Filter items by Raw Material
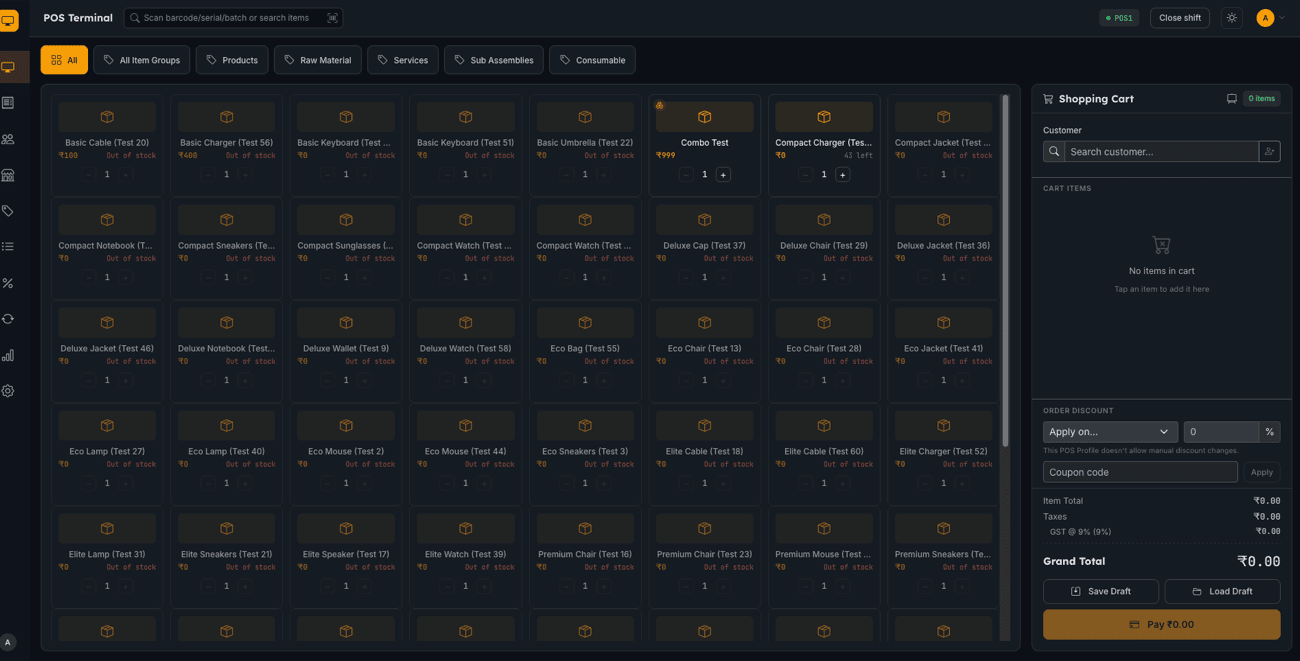This screenshot has width=1300, height=661. [x=318, y=60]
